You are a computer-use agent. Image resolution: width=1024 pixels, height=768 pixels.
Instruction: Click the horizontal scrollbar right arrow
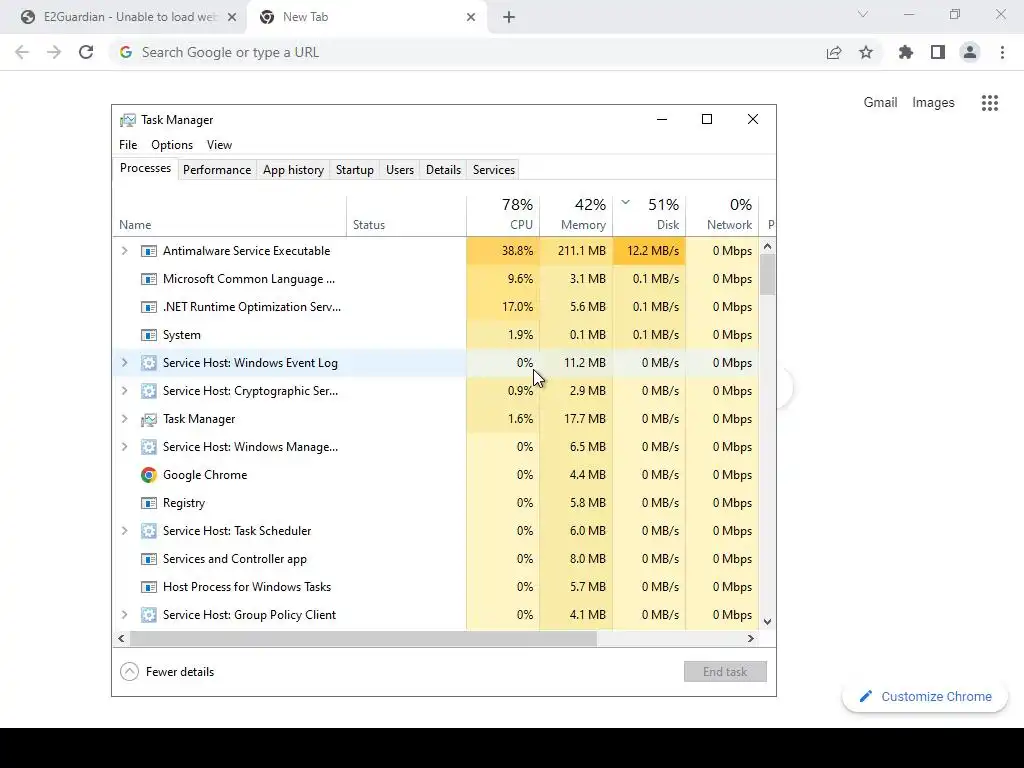(x=751, y=639)
